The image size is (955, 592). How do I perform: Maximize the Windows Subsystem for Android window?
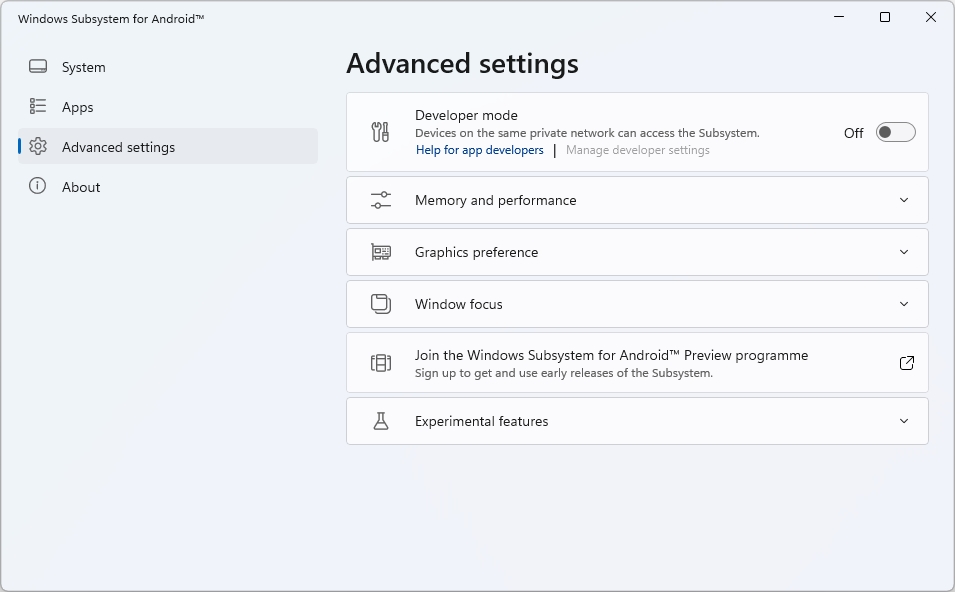[885, 17]
